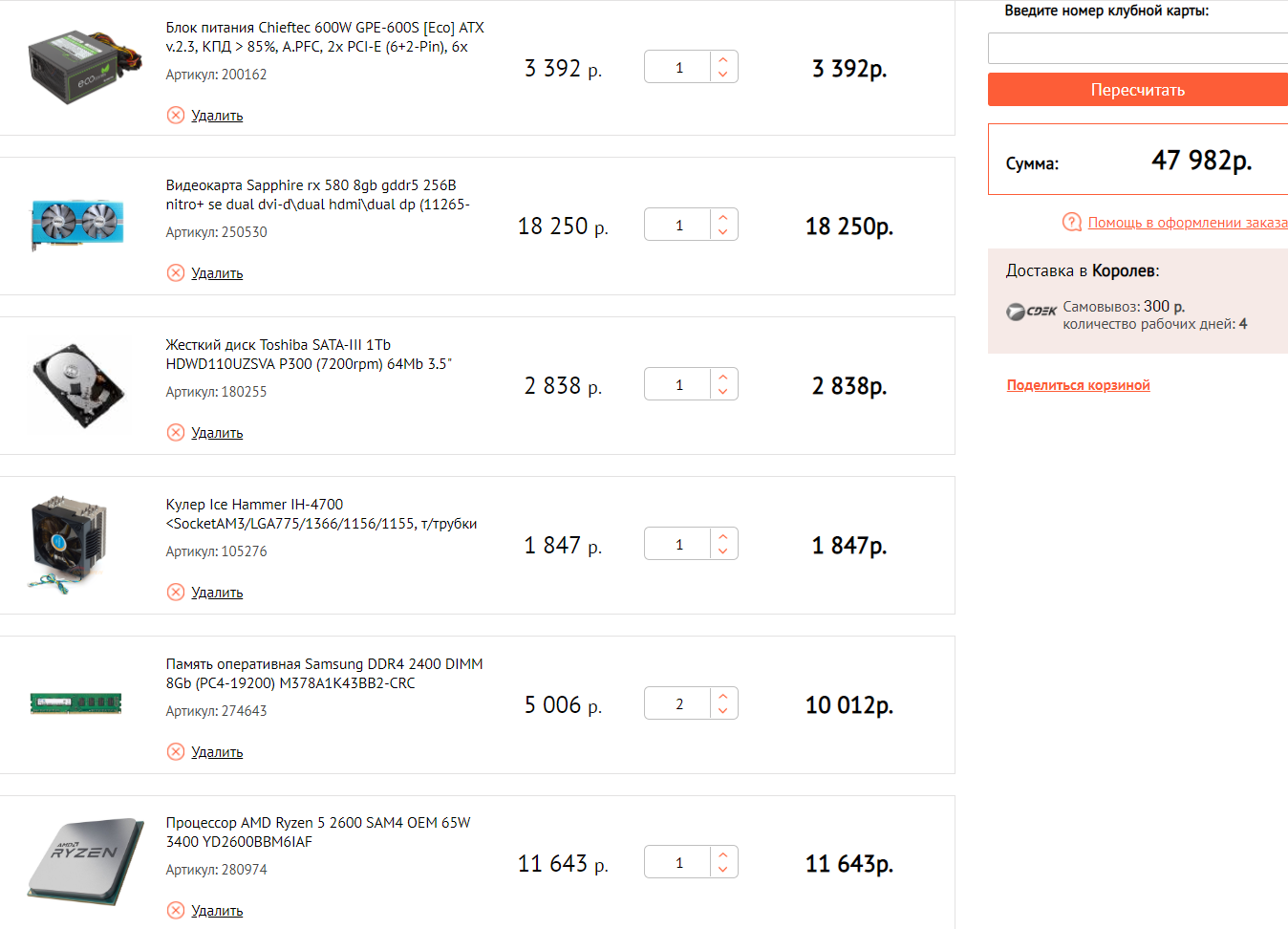The width and height of the screenshot is (1288, 929).
Task: Click the question mark help icon
Action: 1072,223
